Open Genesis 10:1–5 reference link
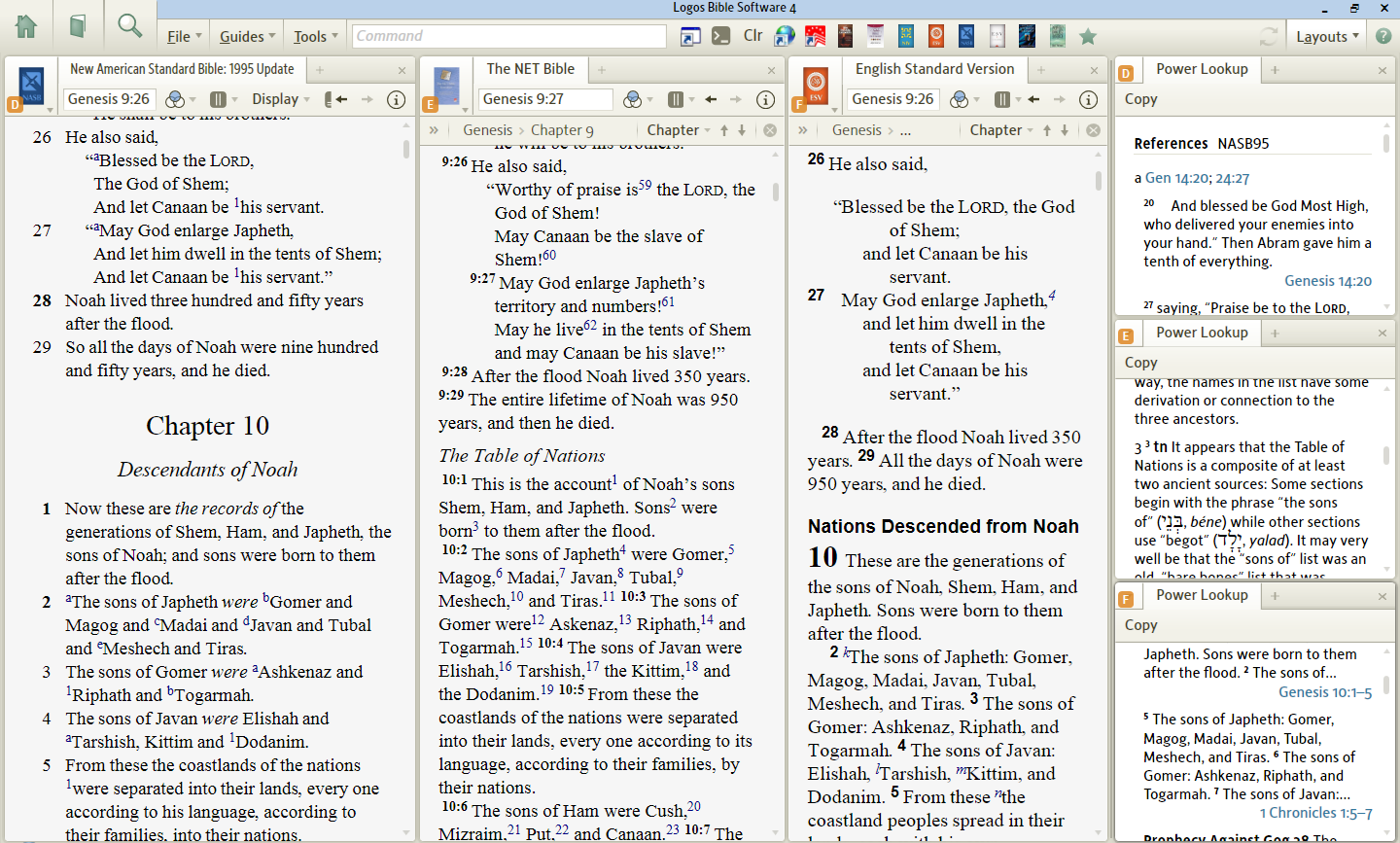Screen dimensions: 1400x843 pyautogui.click(x=1325, y=692)
